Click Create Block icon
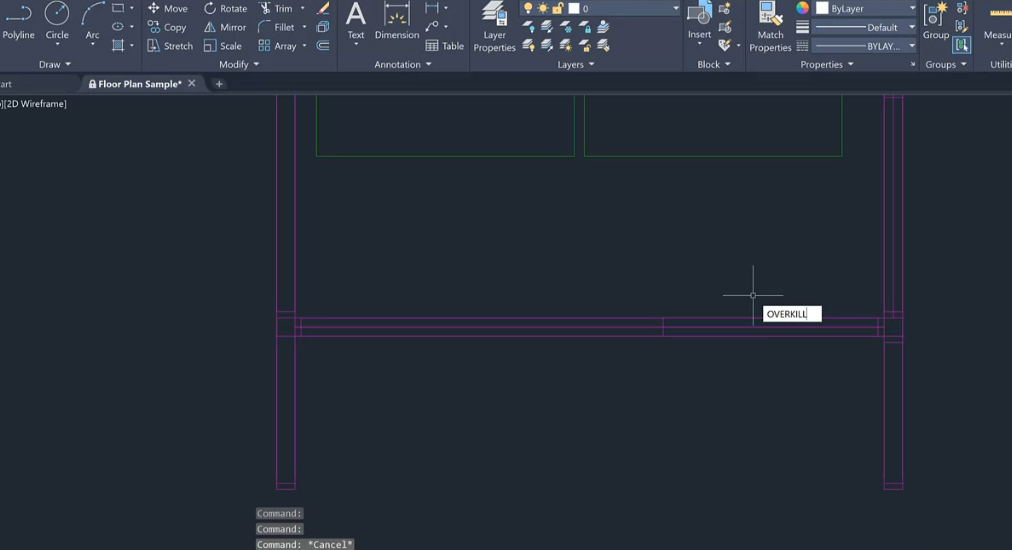Viewport: 1012px width, 550px height. [x=725, y=8]
